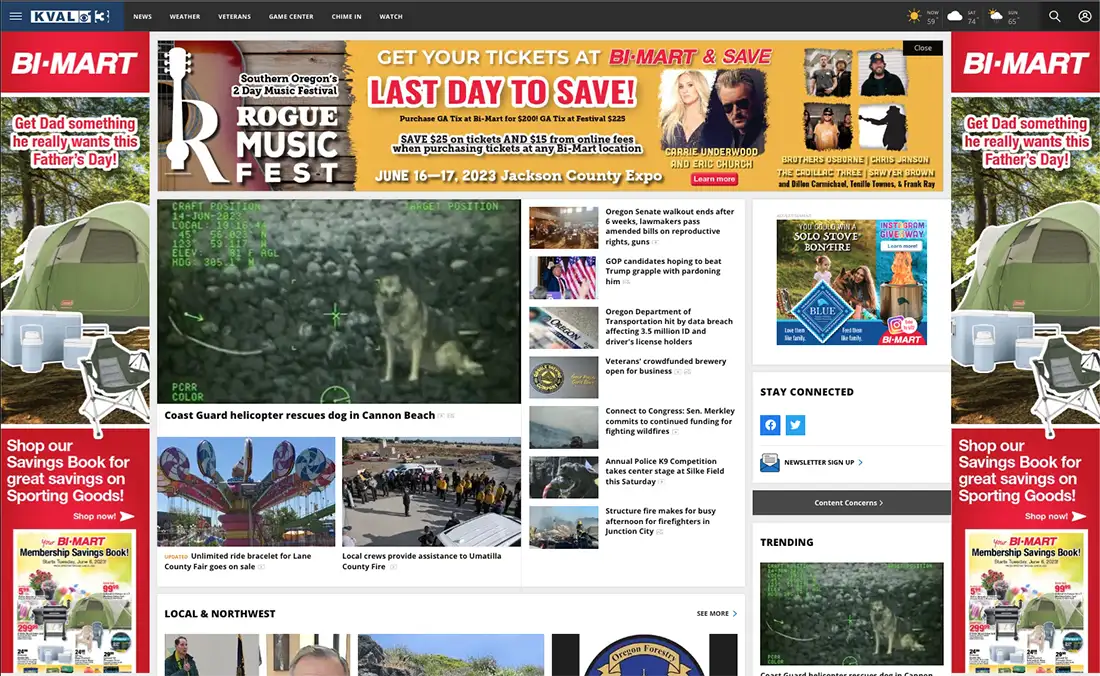
Task: Click the left Bi-Mart logo banner
Action: click(74, 63)
